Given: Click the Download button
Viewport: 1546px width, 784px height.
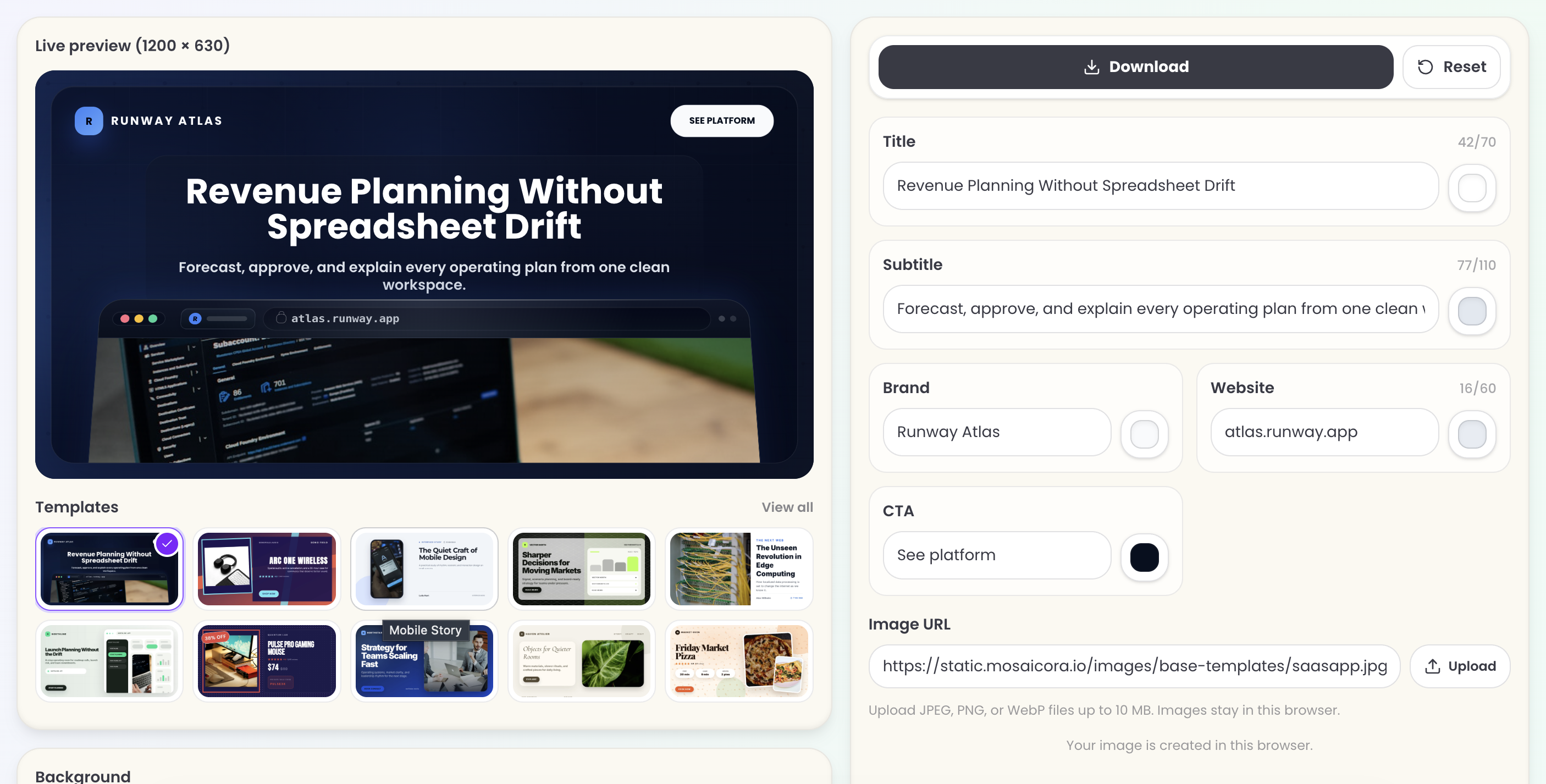Looking at the screenshot, I should 1135,67.
